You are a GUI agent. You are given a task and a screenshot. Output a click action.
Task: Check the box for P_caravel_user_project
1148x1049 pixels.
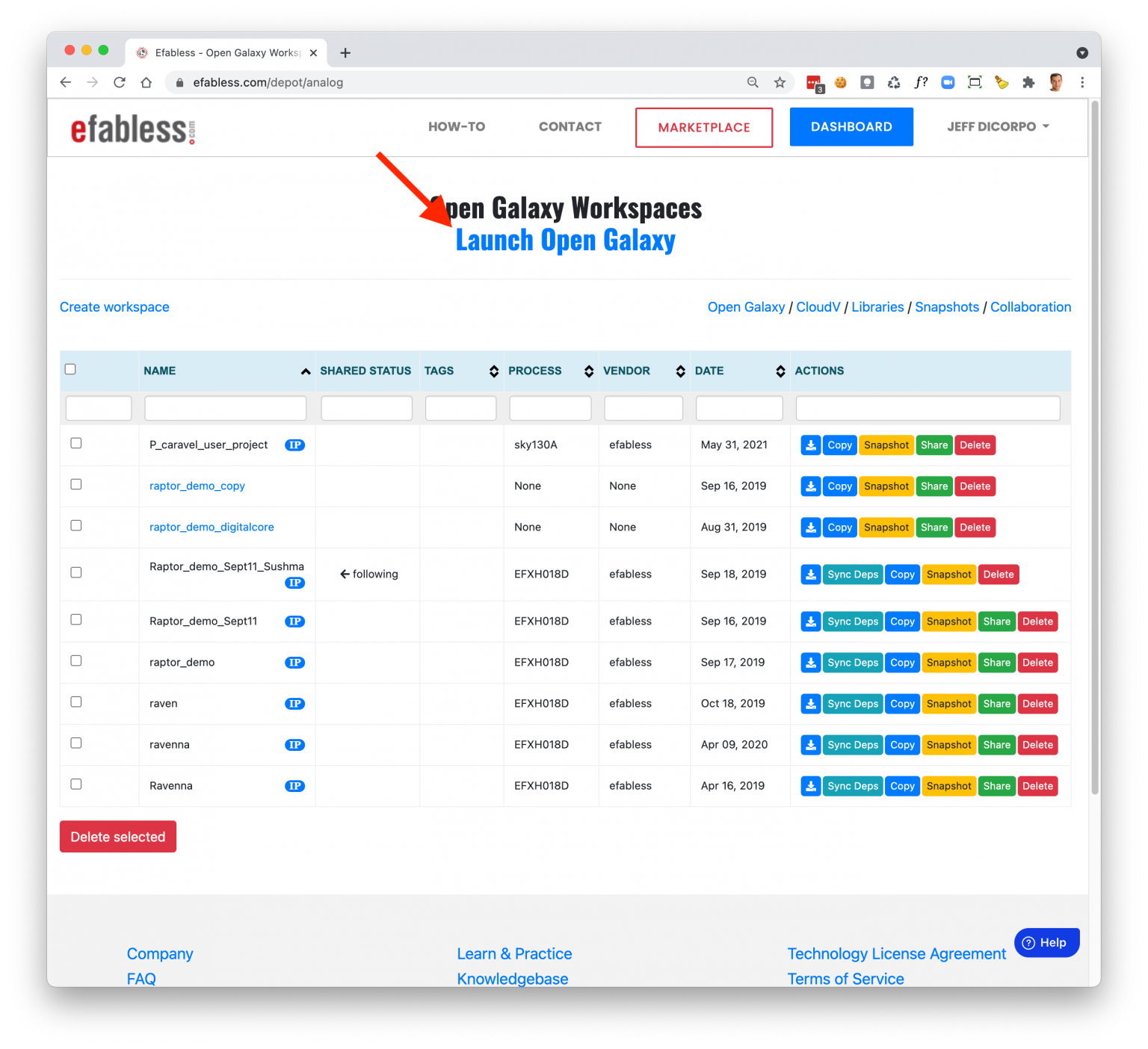(76, 443)
